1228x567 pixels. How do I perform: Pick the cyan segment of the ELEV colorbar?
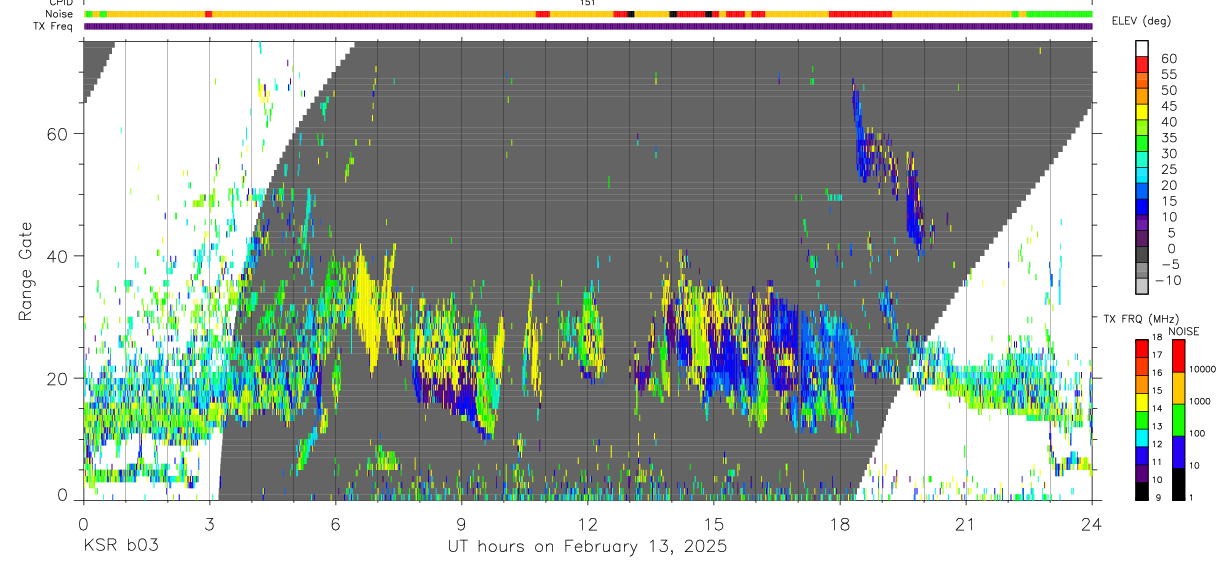click(x=1143, y=176)
